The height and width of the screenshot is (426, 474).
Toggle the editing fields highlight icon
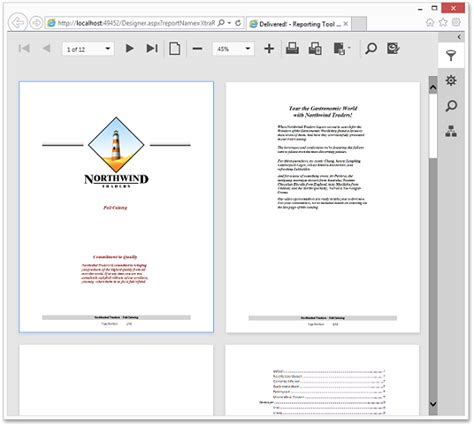[x=393, y=49]
